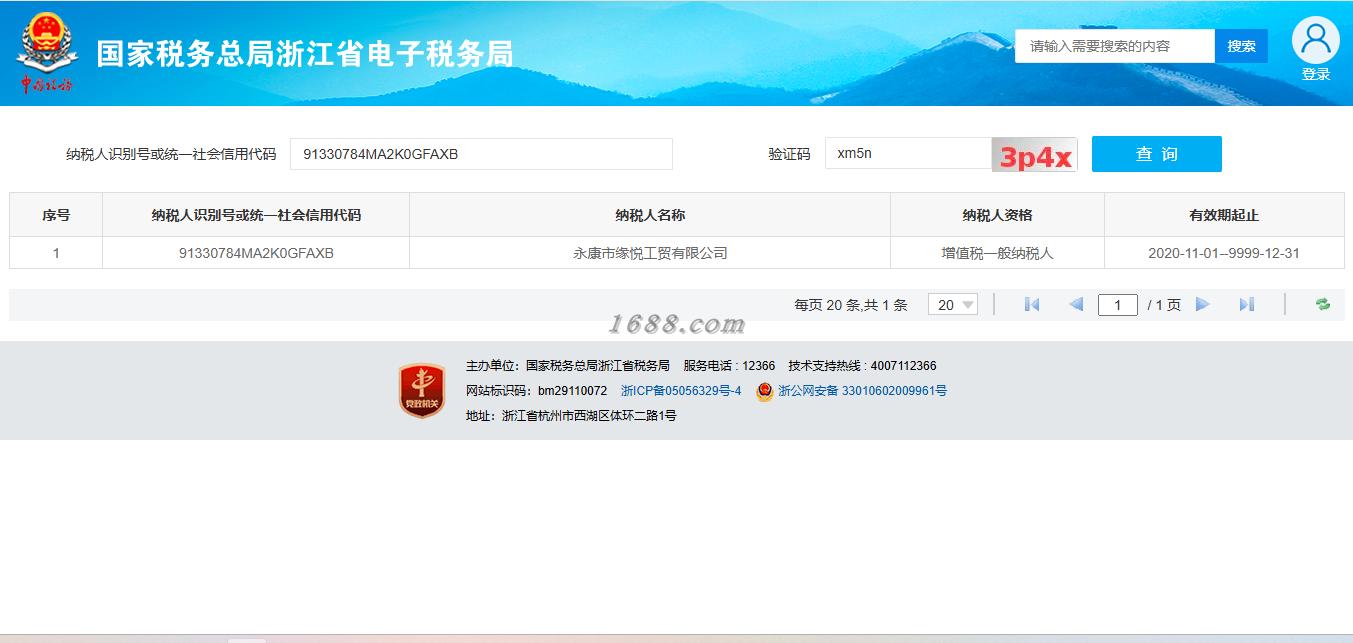Click the 搜索 search button
The width and height of the screenshot is (1353, 643).
pyautogui.click(x=1241, y=46)
